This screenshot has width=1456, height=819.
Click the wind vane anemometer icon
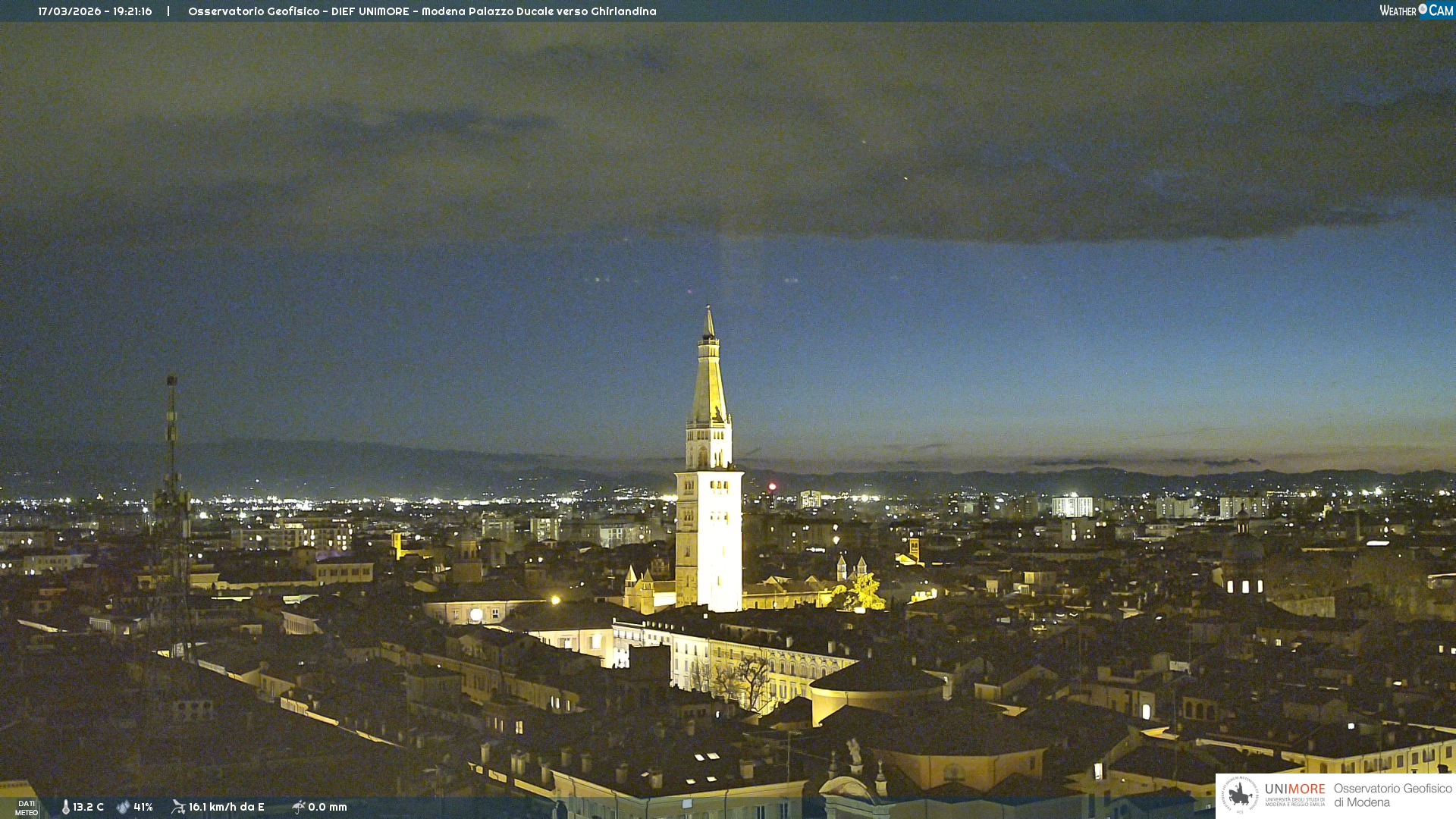point(178,807)
